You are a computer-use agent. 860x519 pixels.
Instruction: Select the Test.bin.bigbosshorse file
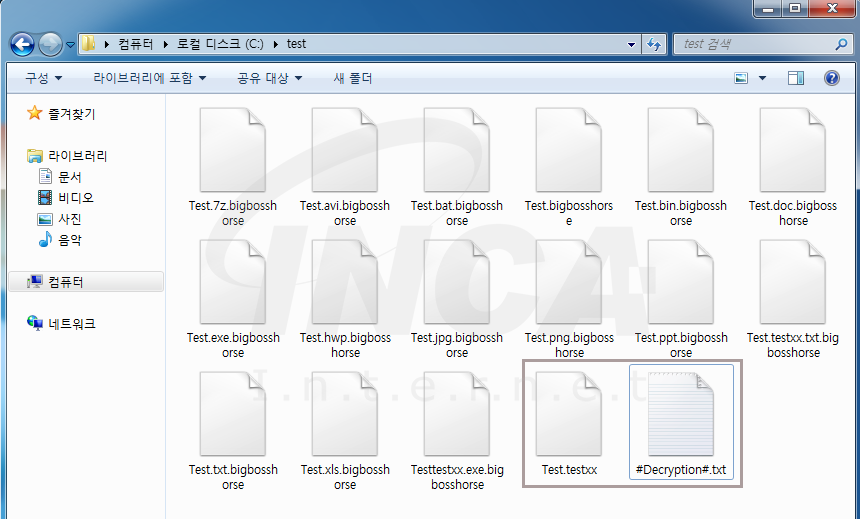click(x=681, y=167)
